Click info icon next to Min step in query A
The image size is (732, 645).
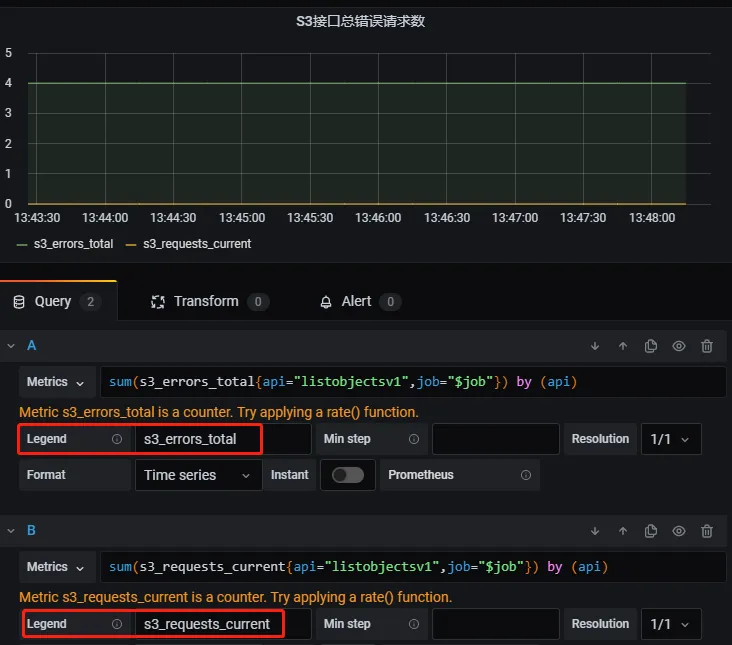click(414, 439)
